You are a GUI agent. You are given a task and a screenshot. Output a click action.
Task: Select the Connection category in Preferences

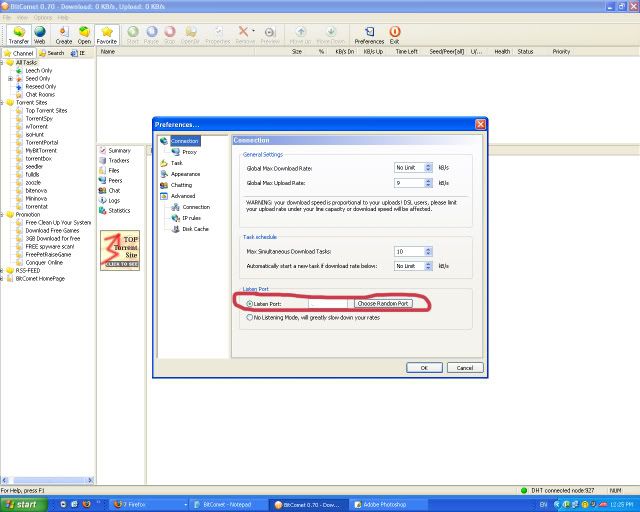[184, 141]
